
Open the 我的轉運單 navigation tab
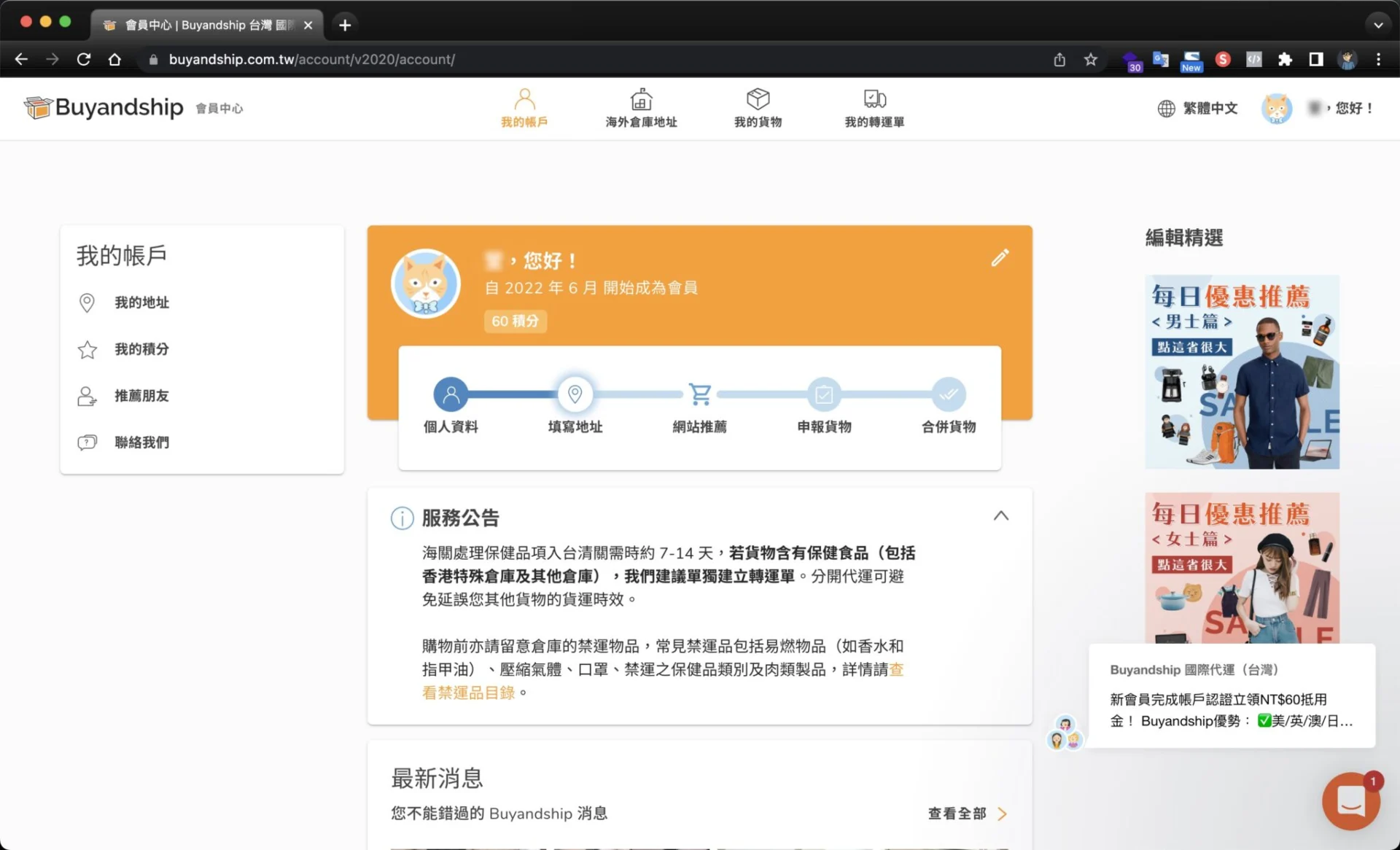click(874, 108)
